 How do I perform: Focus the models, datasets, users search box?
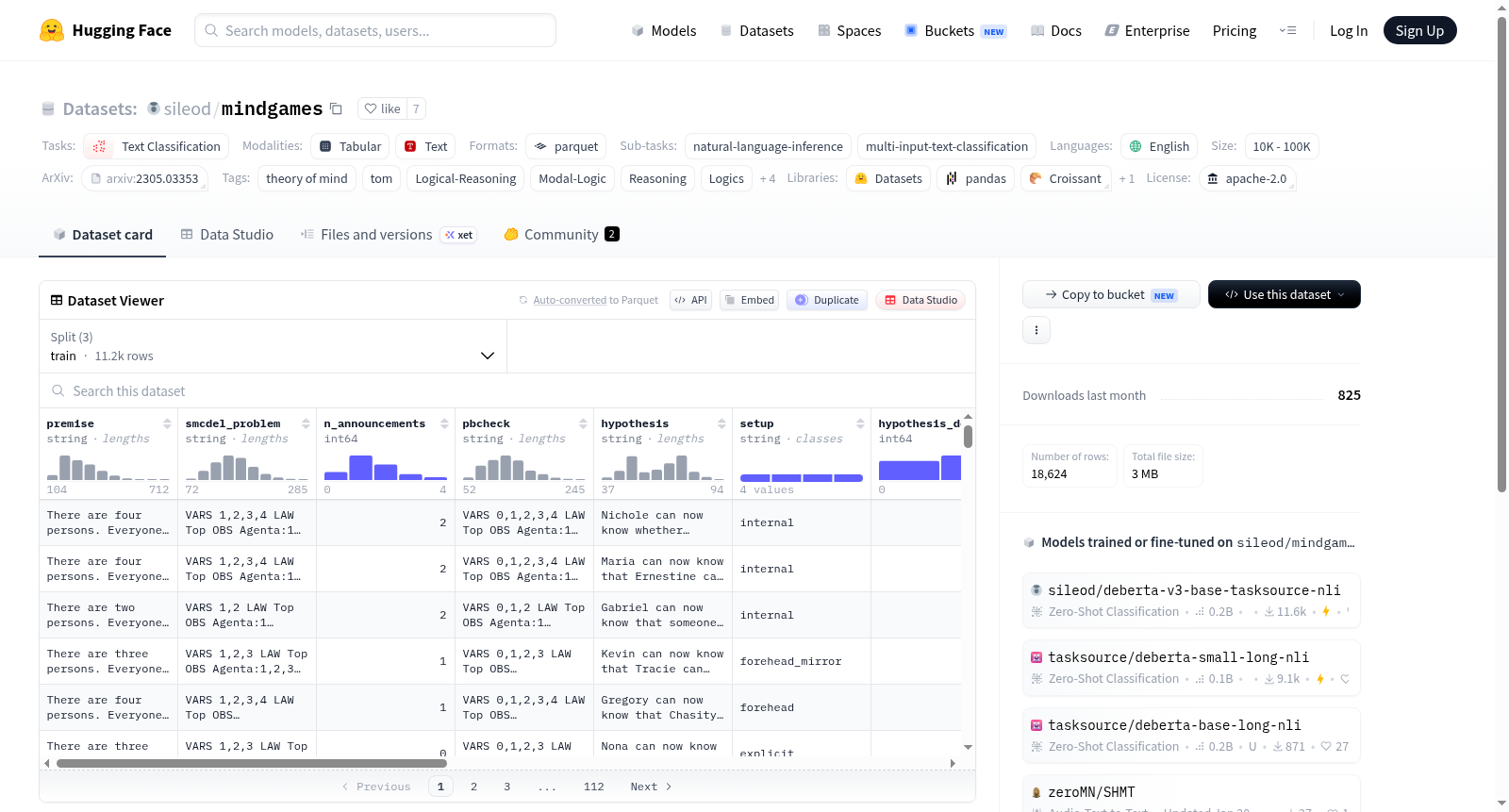pos(375,30)
